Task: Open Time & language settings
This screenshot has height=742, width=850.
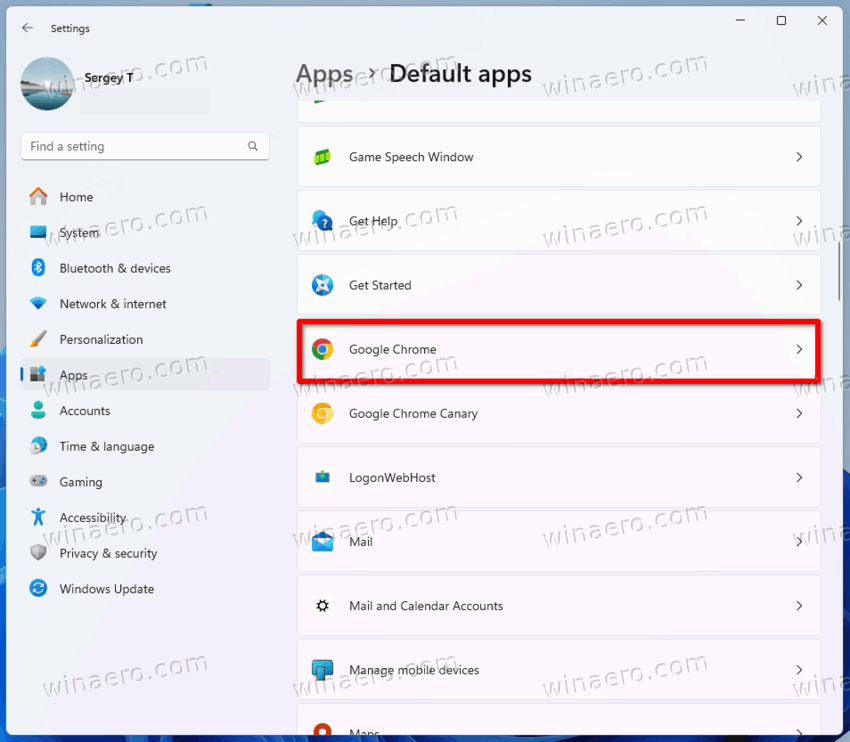Action: tap(145, 446)
